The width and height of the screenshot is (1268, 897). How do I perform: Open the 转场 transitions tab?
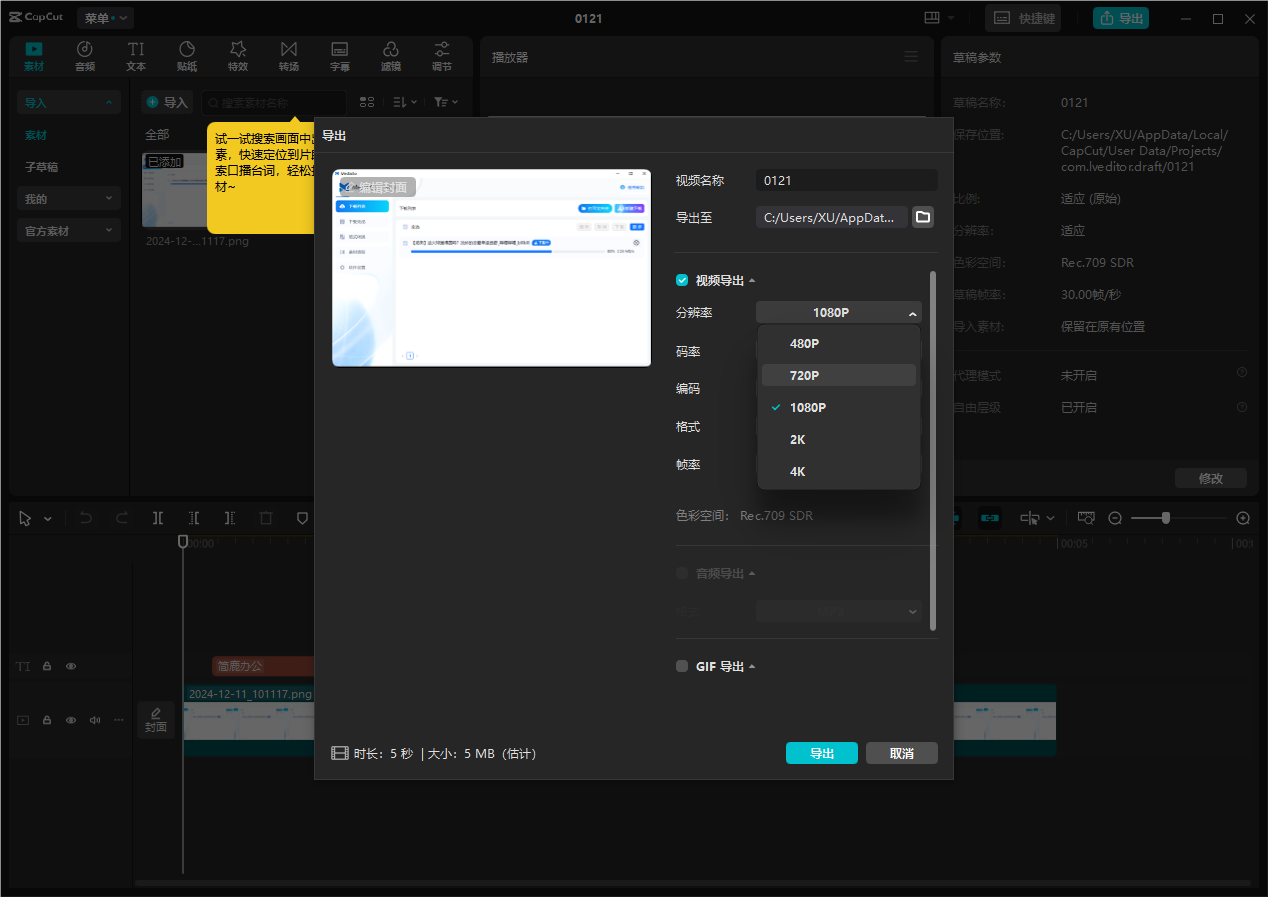pyautogui.click(x=289, y=56)
